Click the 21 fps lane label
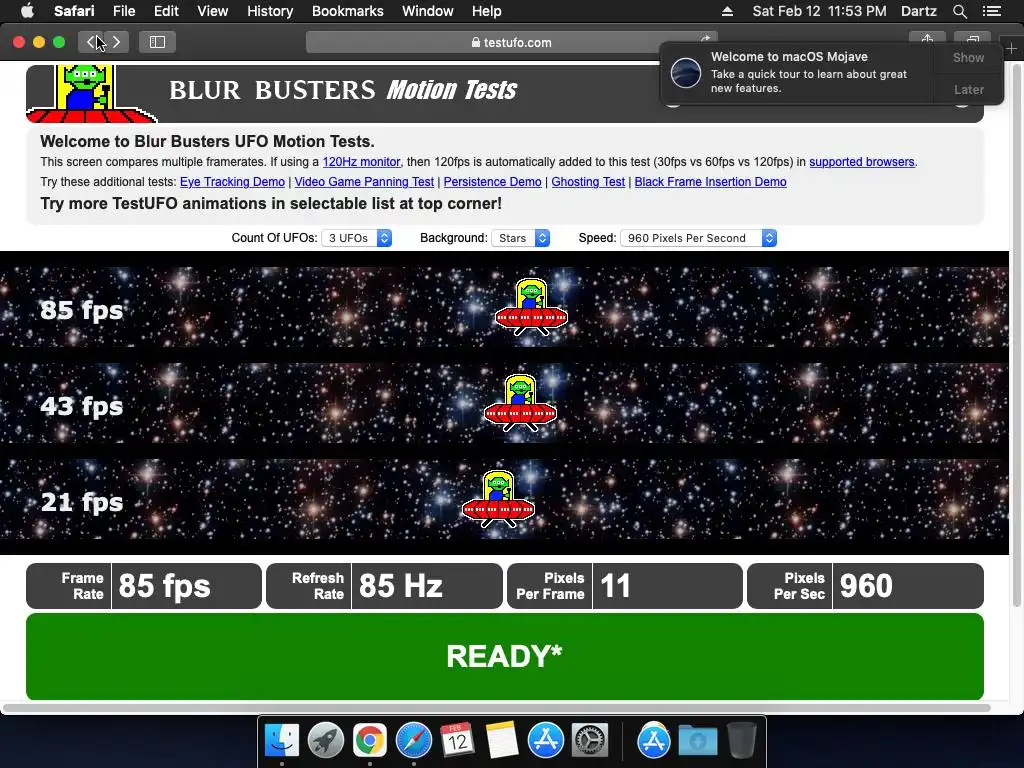This screenshot has width=1024, height=768. [x=82, y=502]
